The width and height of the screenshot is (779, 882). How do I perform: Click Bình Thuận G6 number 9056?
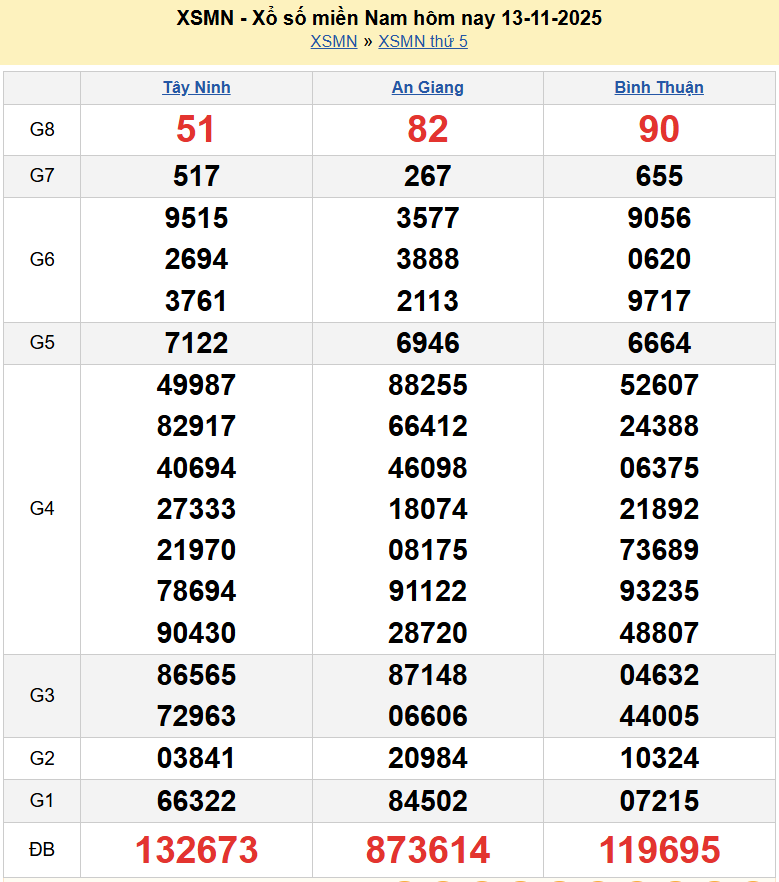coord(659,218)
